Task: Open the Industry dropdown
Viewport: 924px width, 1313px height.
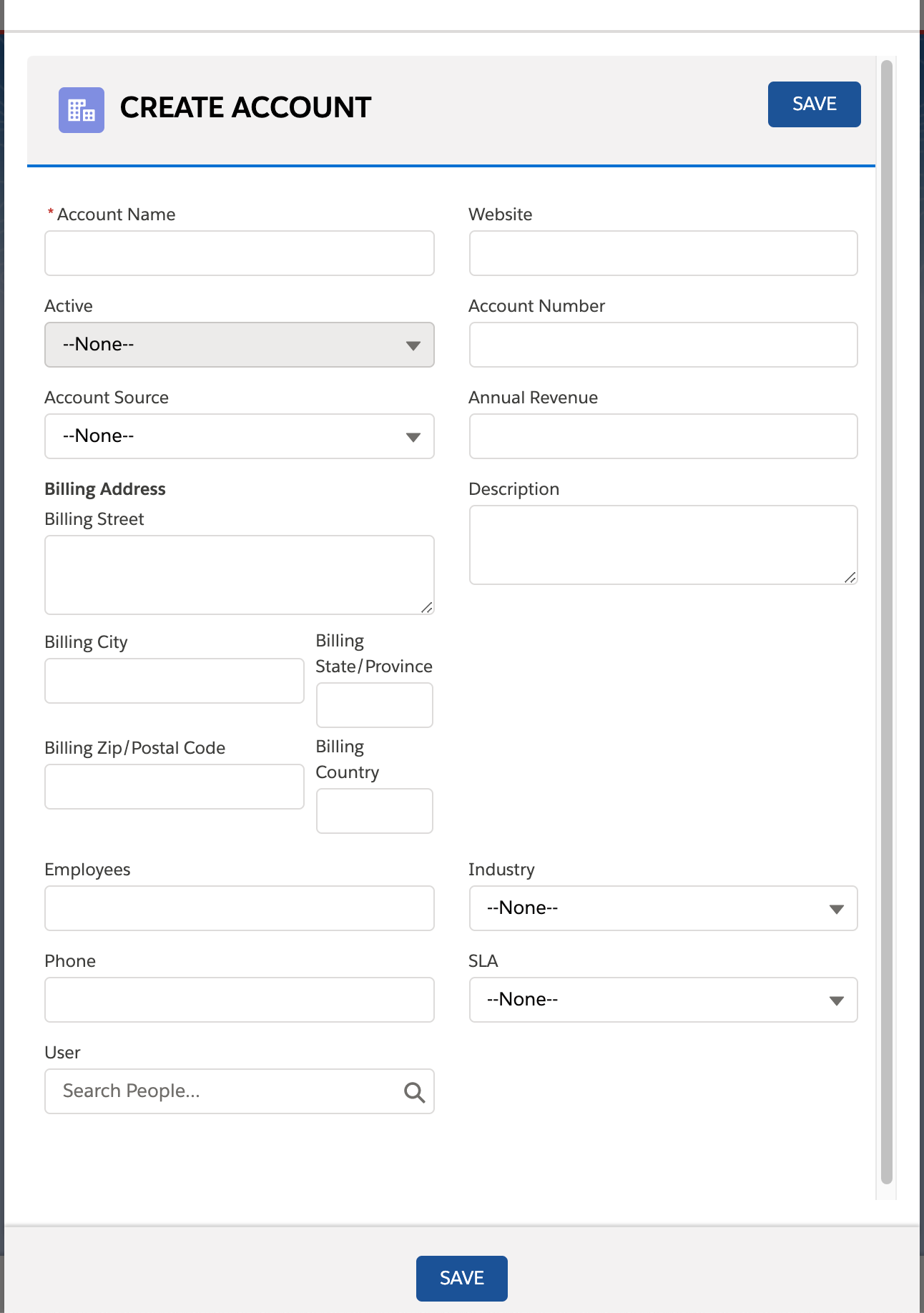Action: pyautogui.click(x=663, y=908)
